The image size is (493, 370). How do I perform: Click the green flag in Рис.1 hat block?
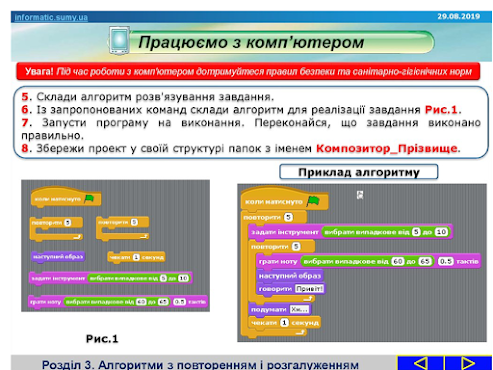coord(89,199)
